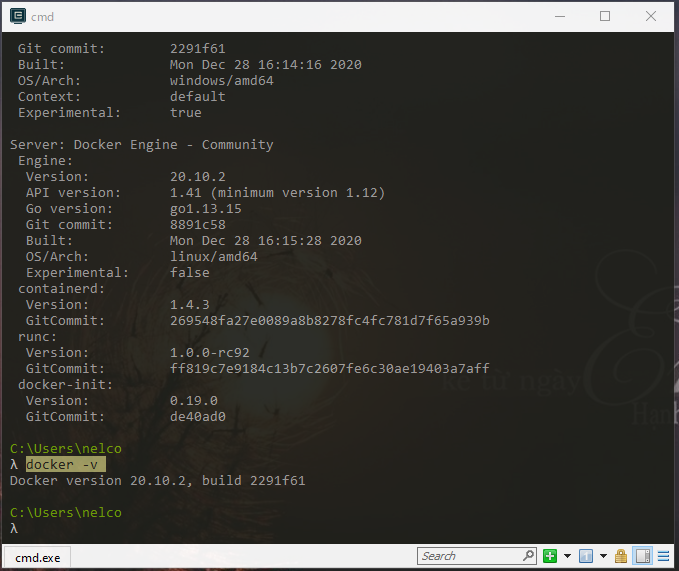
Task: Click the active console number 1 icon
Action: [586, 556]
